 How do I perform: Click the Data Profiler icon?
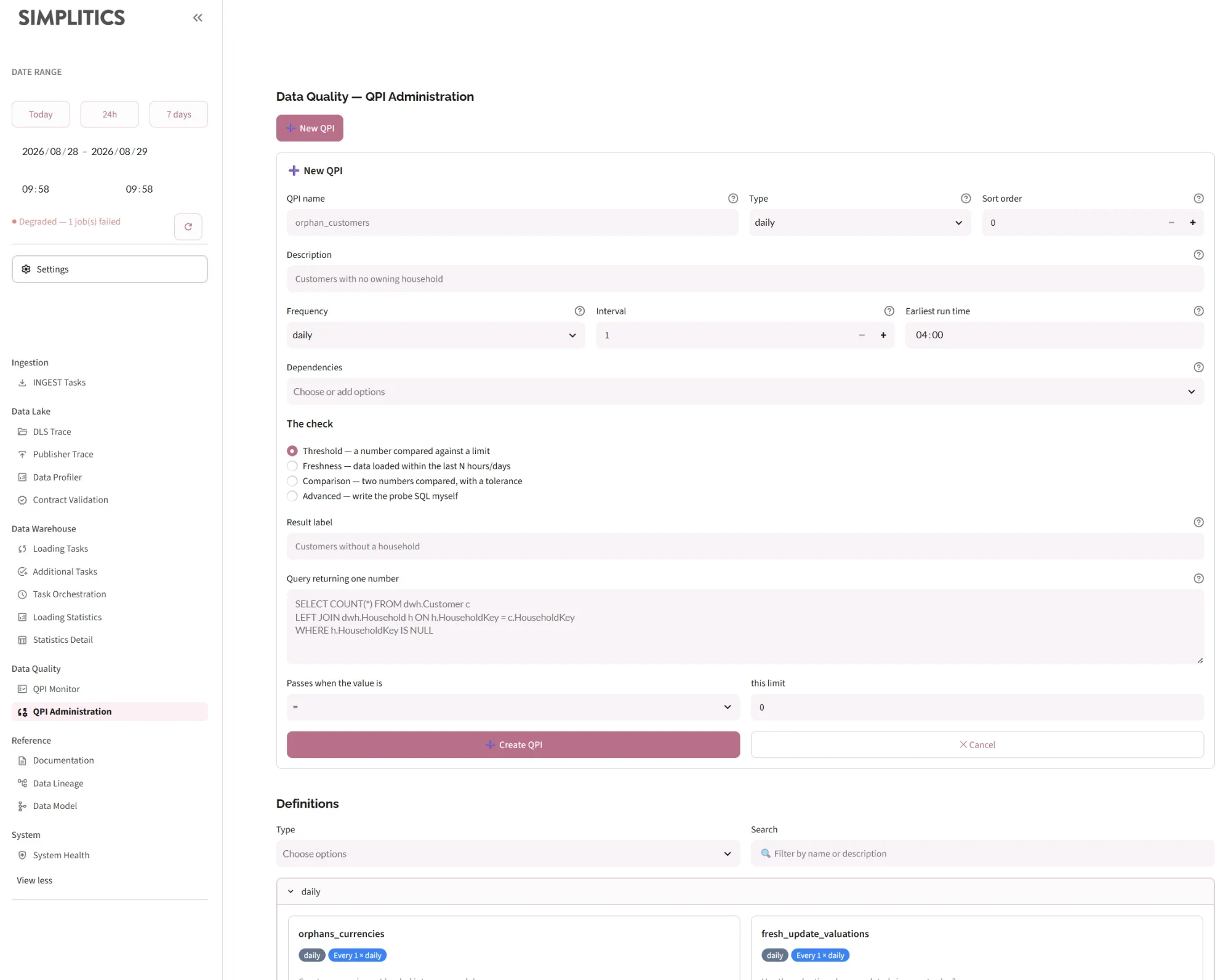pyautogui.click(x=22, y=477)
